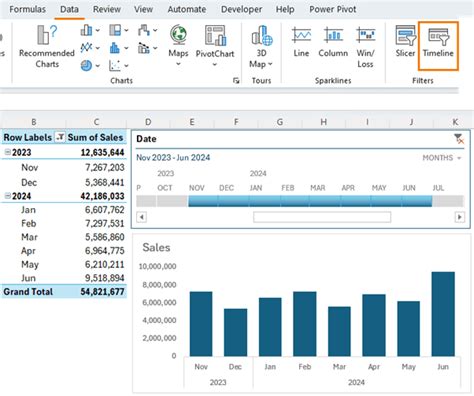The image size is (474, 396).
Task: Select the Grand Total label cell
Action: [33, 292]
